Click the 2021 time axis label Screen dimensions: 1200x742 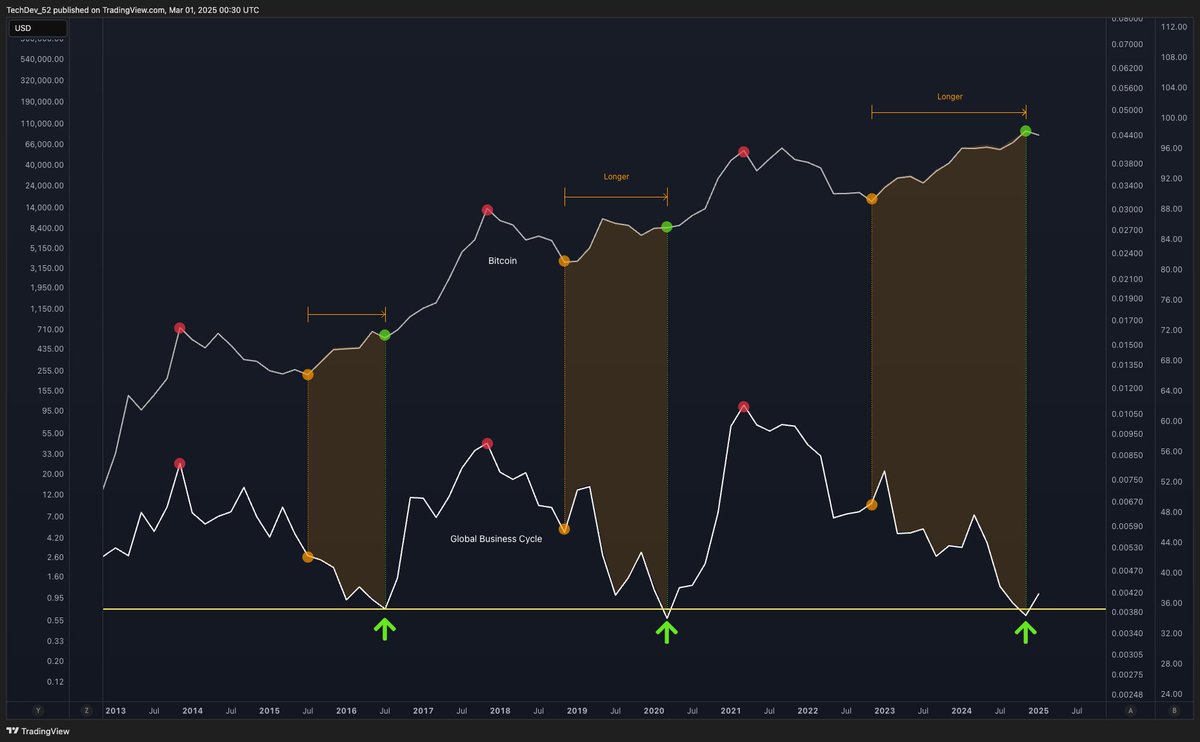coord(731,711)
